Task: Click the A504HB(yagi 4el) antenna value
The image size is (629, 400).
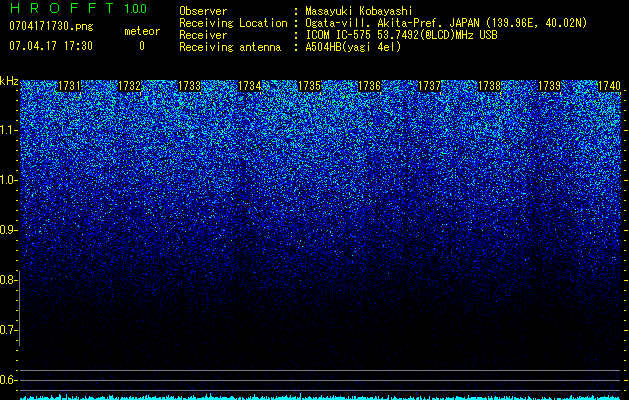Action: coord(353,47)
